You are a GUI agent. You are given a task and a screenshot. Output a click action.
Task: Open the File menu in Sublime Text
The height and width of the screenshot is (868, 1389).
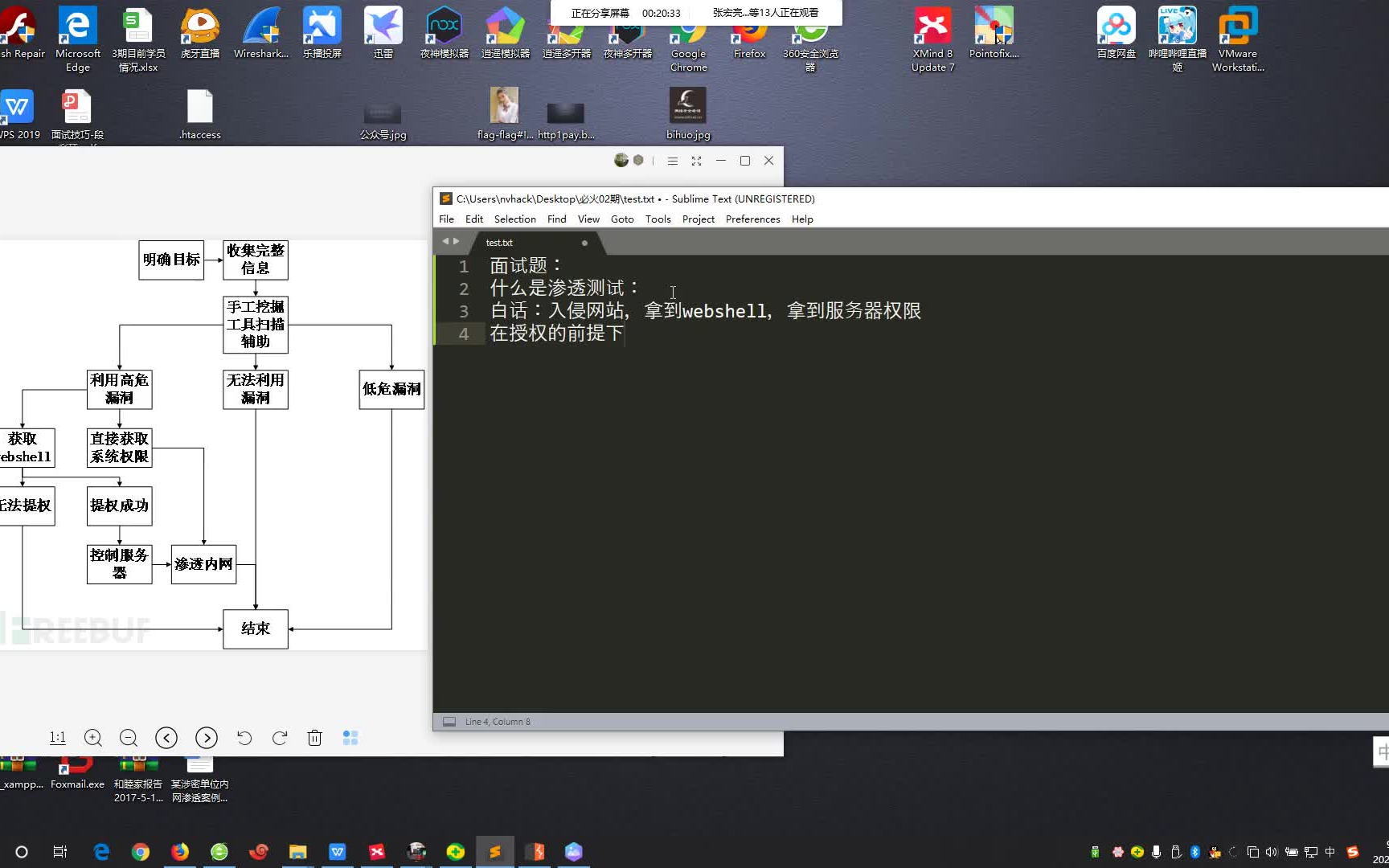click(446, 219)
